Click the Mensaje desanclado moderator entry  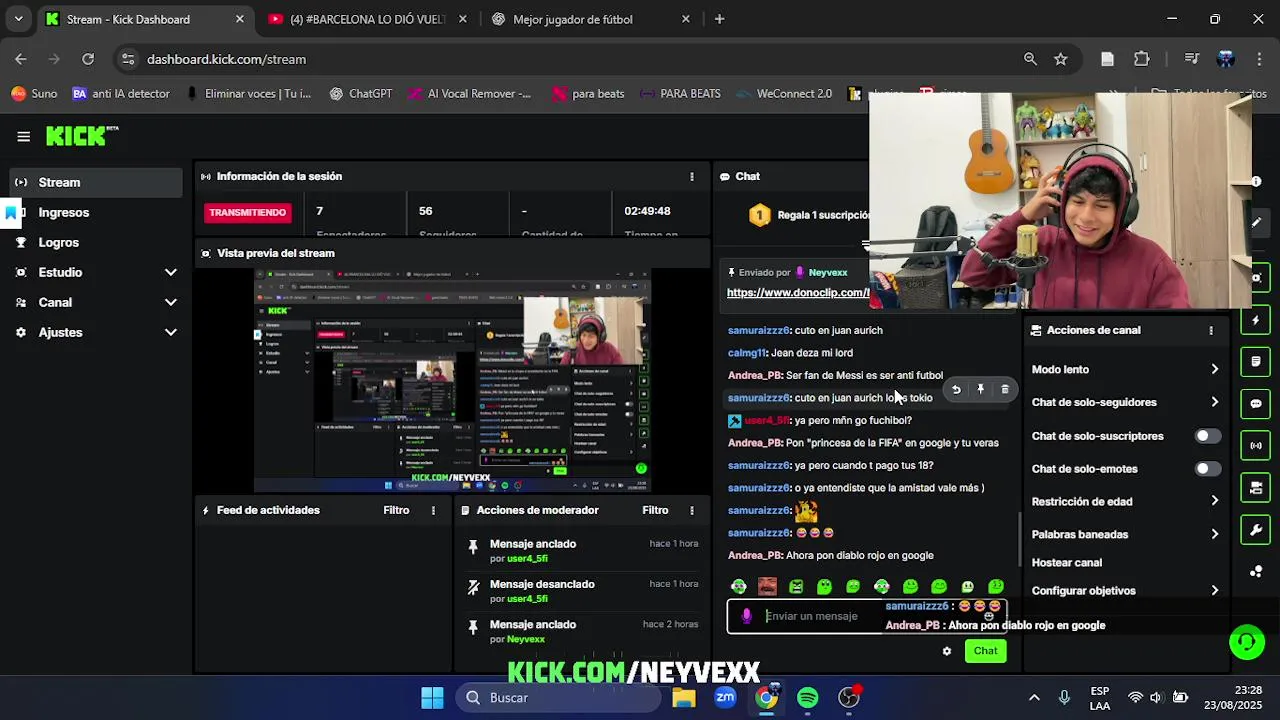point(581,590)
